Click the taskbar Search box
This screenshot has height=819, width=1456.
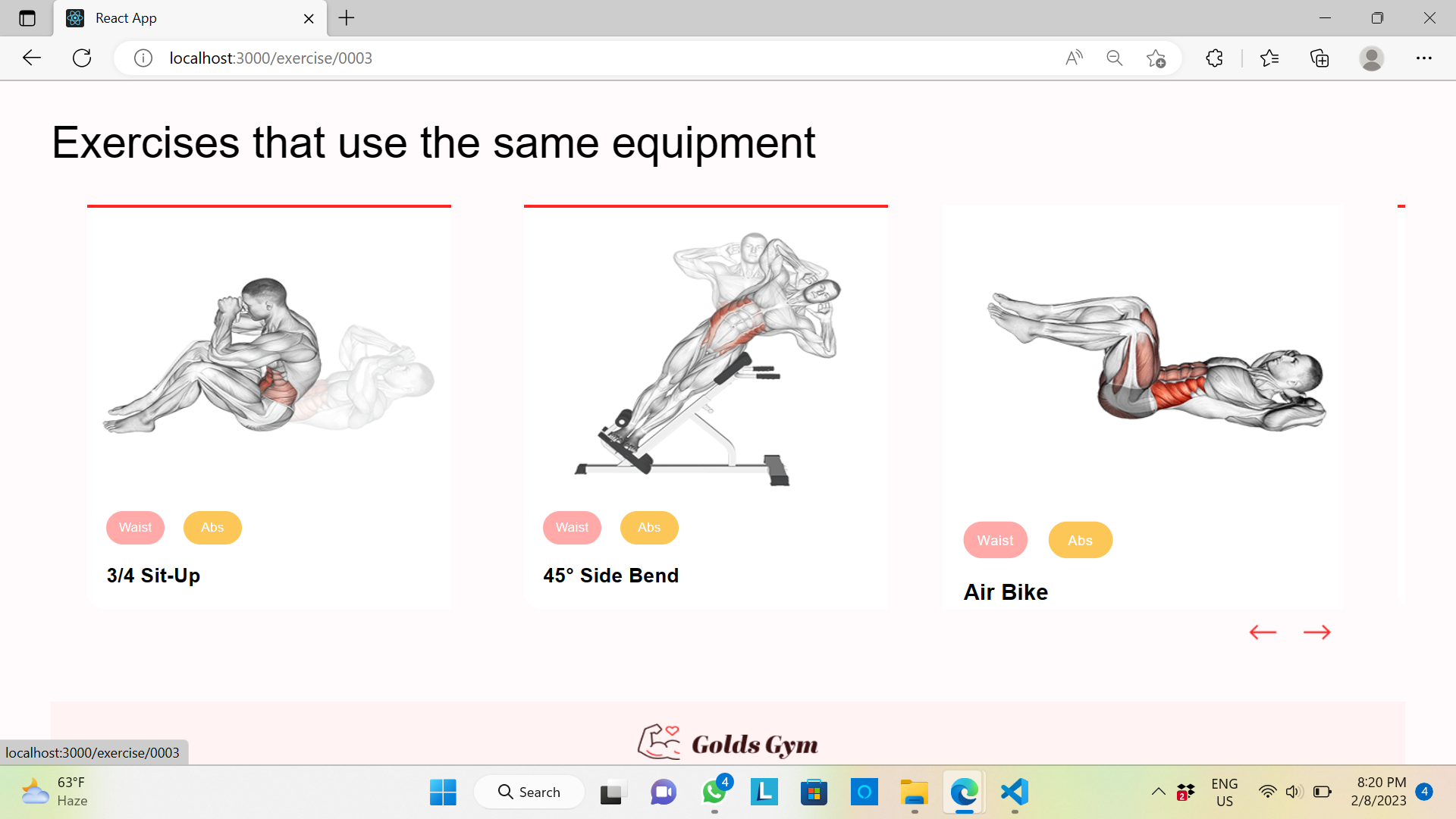529,792
